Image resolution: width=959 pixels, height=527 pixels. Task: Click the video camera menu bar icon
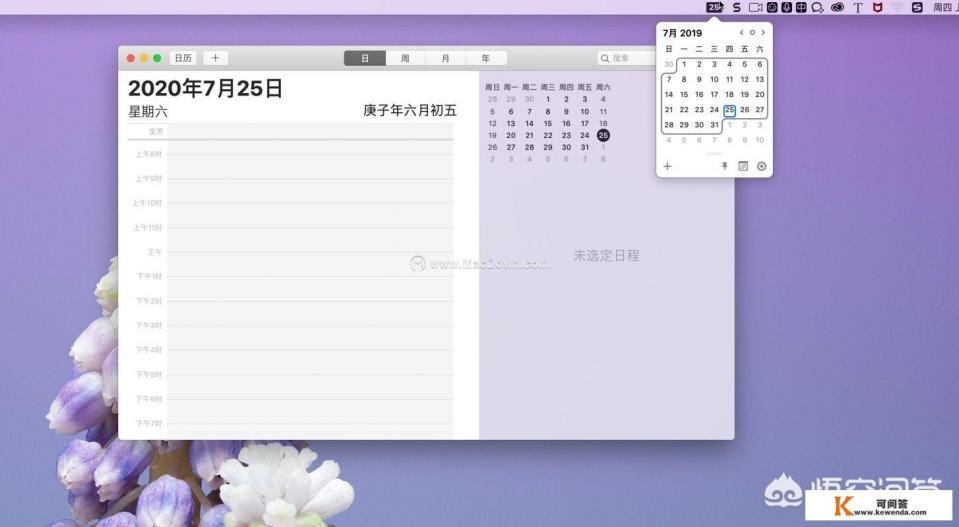point(756,7)
